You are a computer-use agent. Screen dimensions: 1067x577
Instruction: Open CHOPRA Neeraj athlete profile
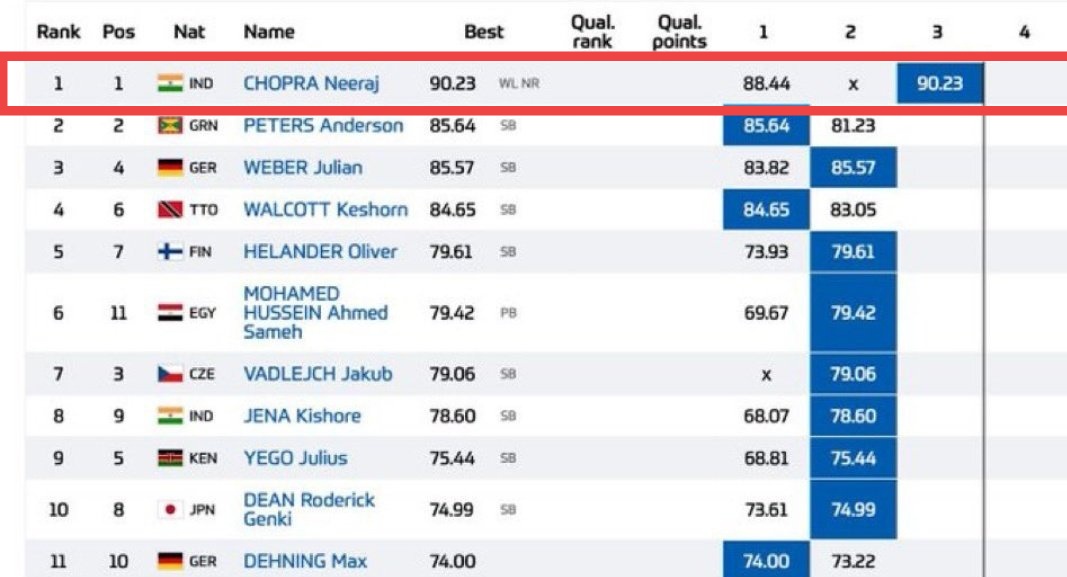point(311,84)
